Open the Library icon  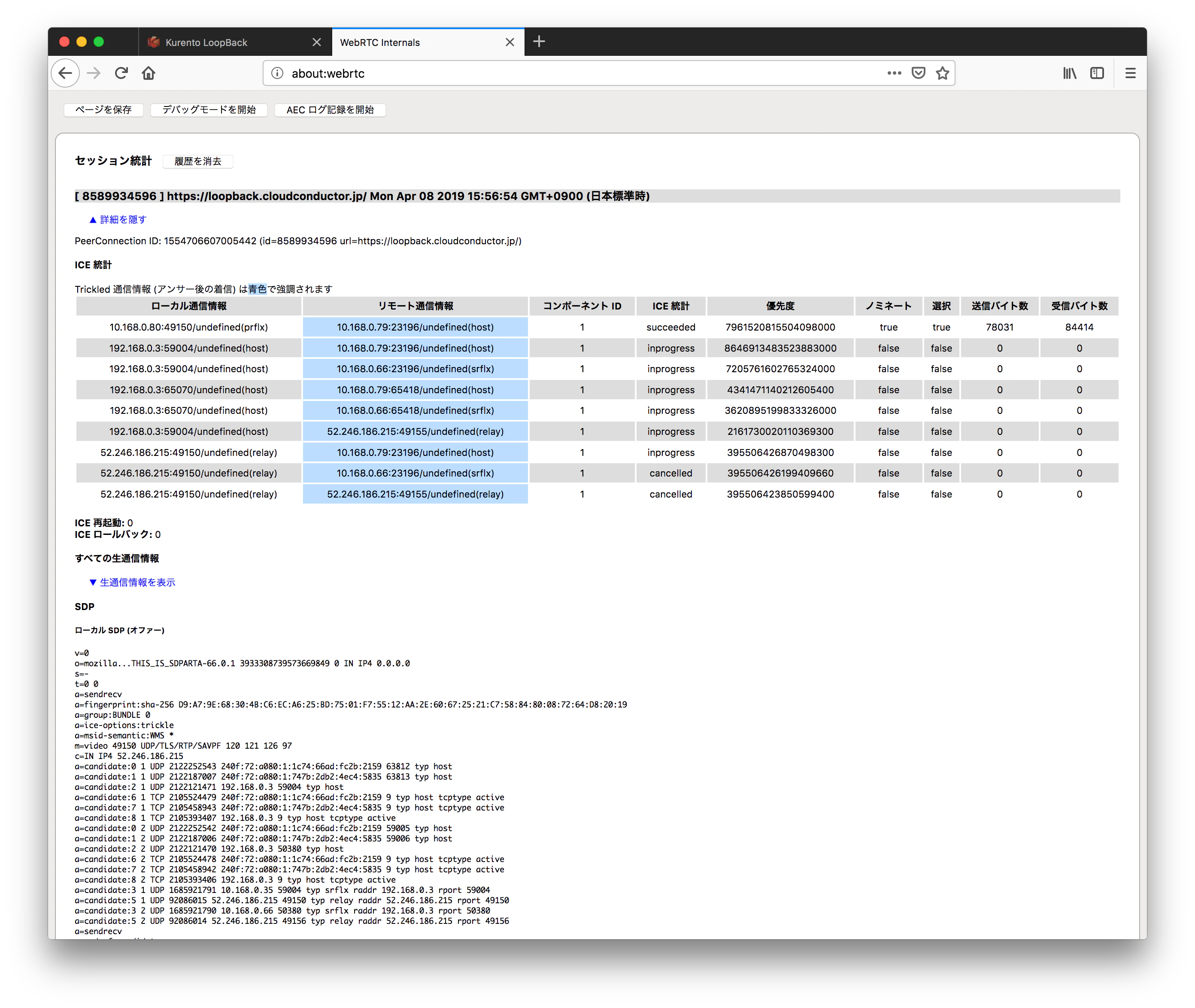[1069, 73]
